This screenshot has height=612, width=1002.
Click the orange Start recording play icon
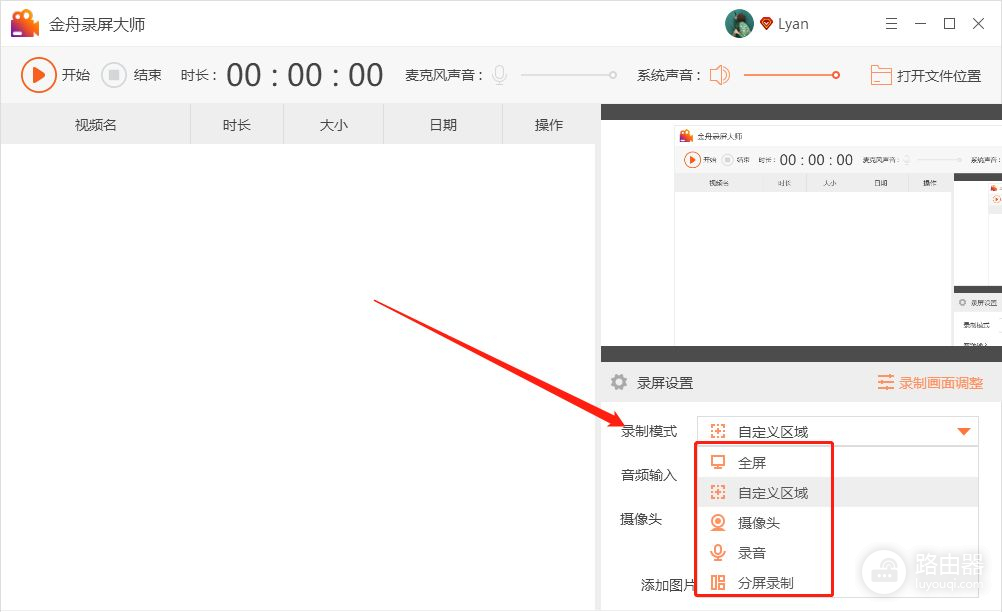[39, 75]
